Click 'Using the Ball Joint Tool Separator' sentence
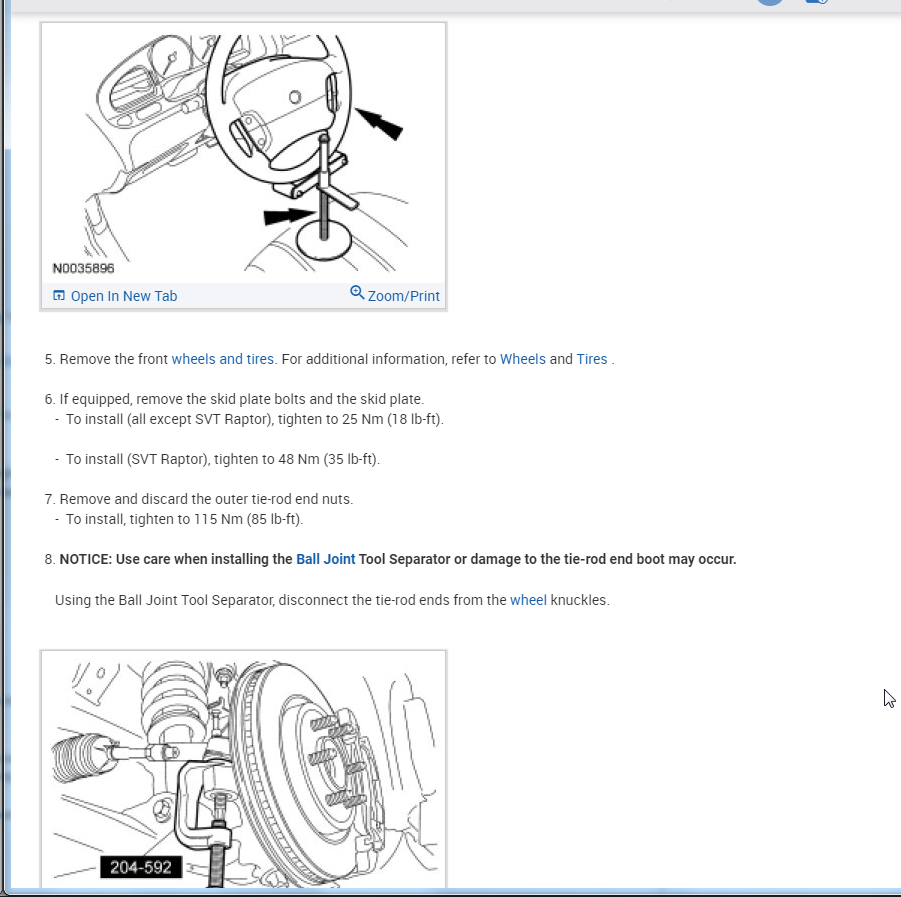901x897 pixels. click(x=332, y=600)
